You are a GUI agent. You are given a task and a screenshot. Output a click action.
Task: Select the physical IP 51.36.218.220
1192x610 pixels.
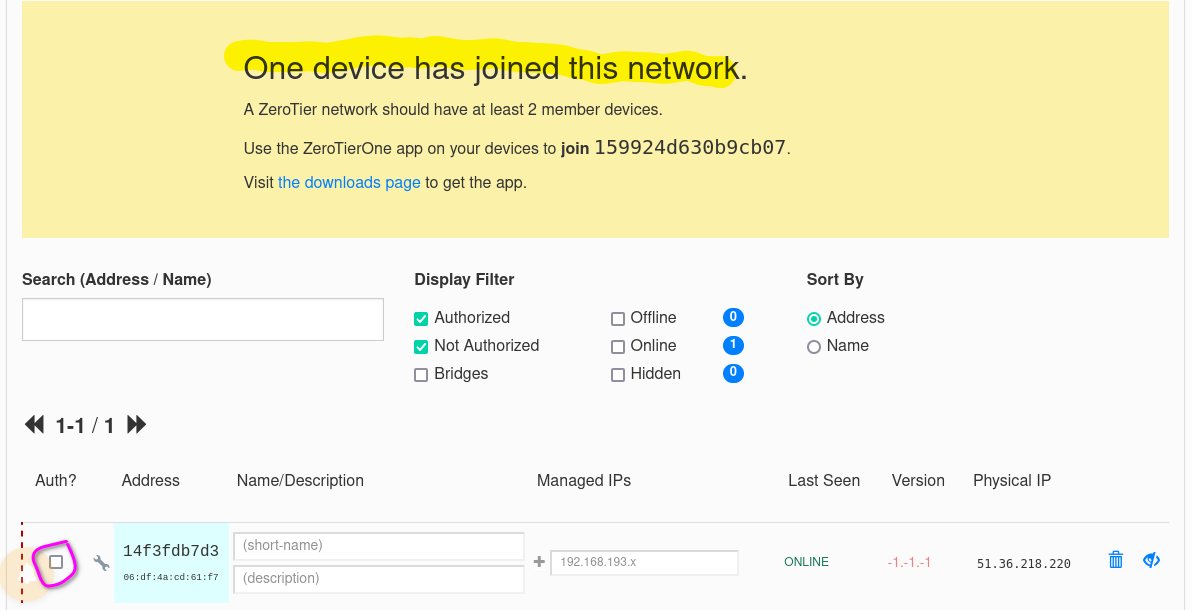pyautogui.click(x=1024, y=564)
